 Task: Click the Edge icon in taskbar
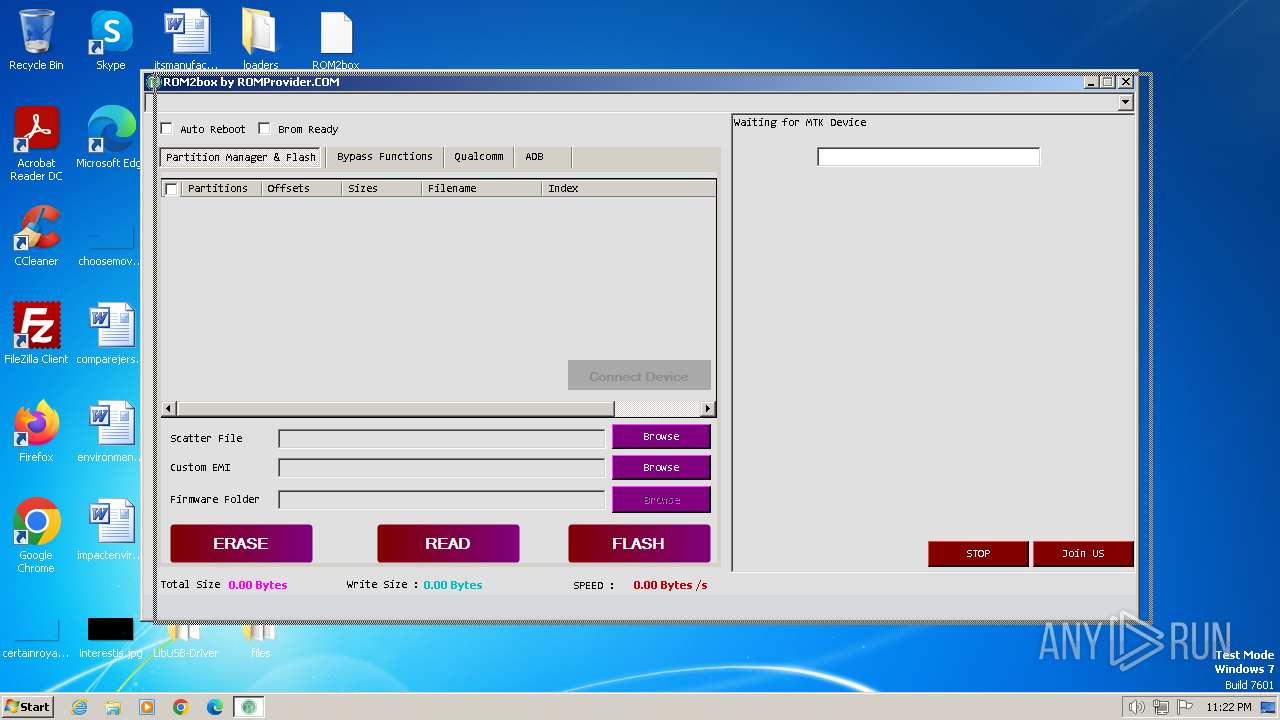(x=215, y=707)
